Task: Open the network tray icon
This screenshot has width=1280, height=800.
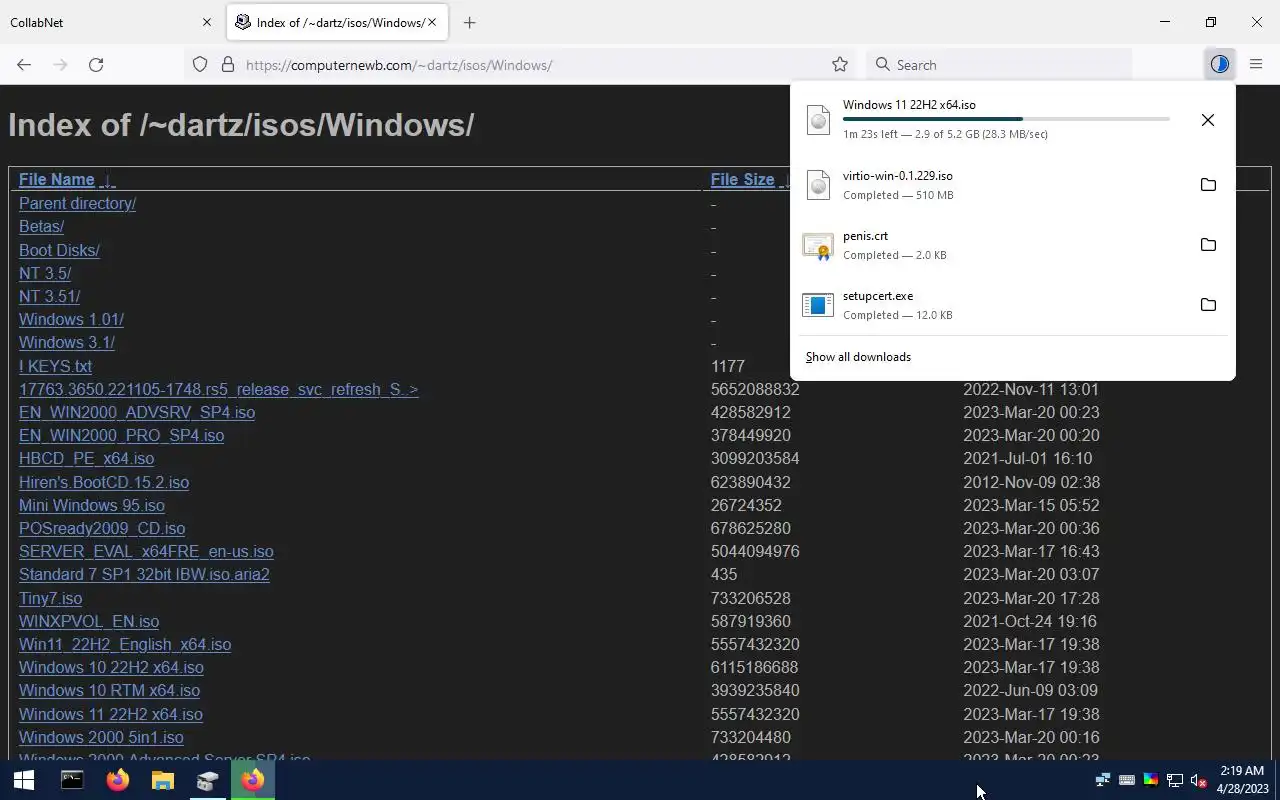Action: [x=1175, y=780]
